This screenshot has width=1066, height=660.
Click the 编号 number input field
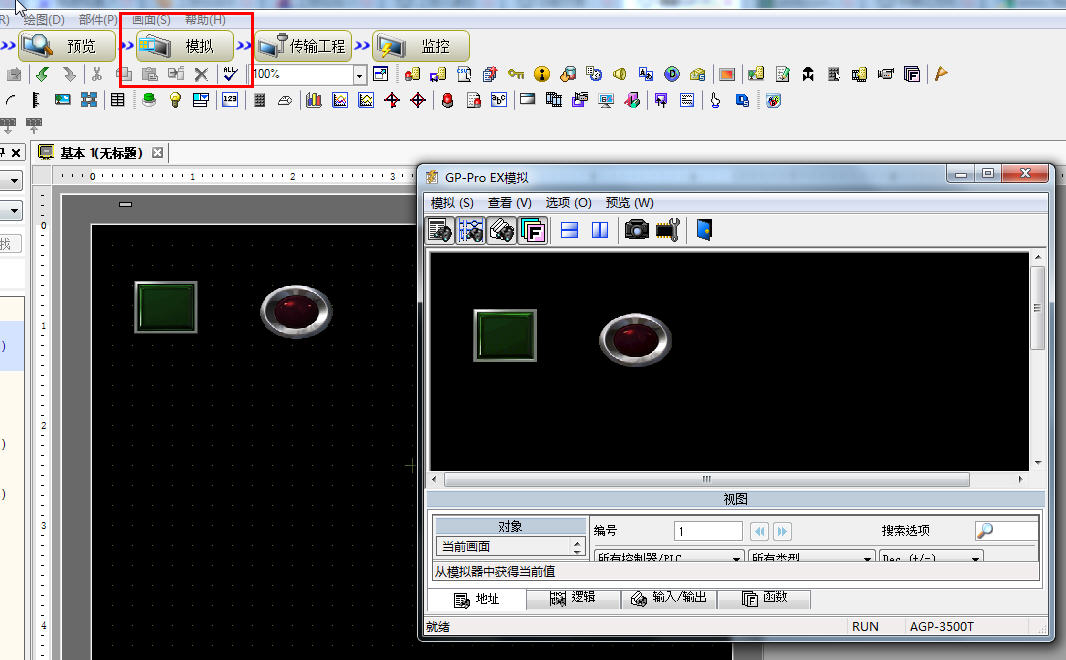coord(708,531)
